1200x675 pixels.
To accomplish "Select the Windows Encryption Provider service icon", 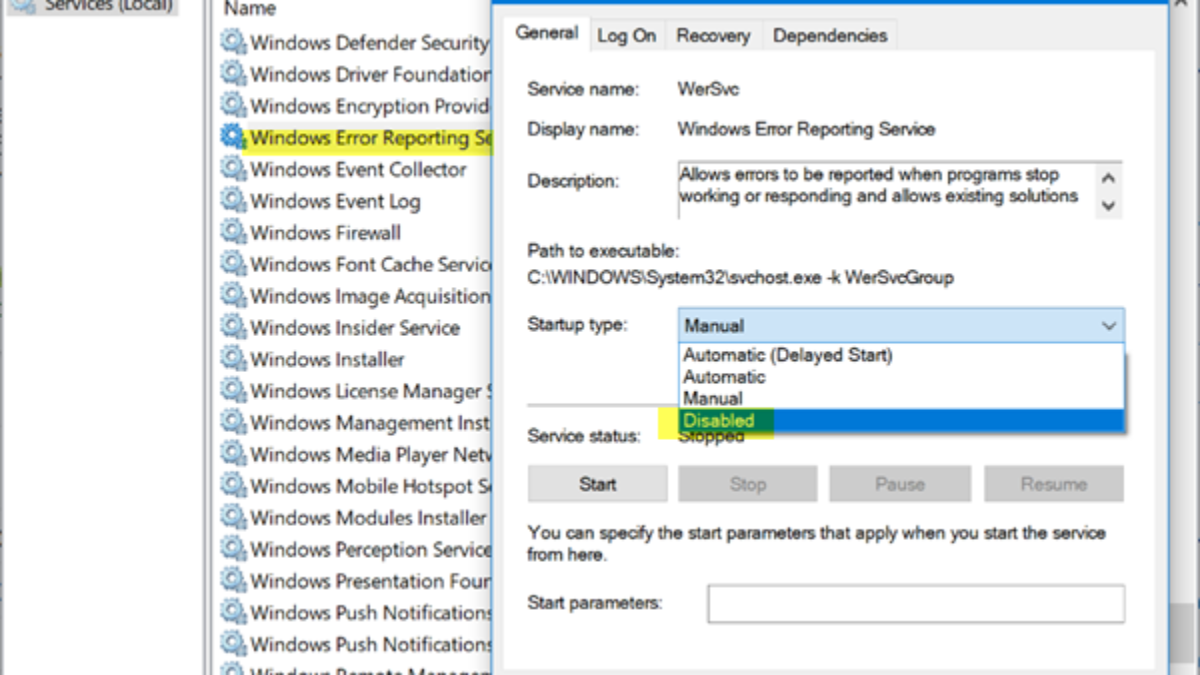I will (233, 106).
